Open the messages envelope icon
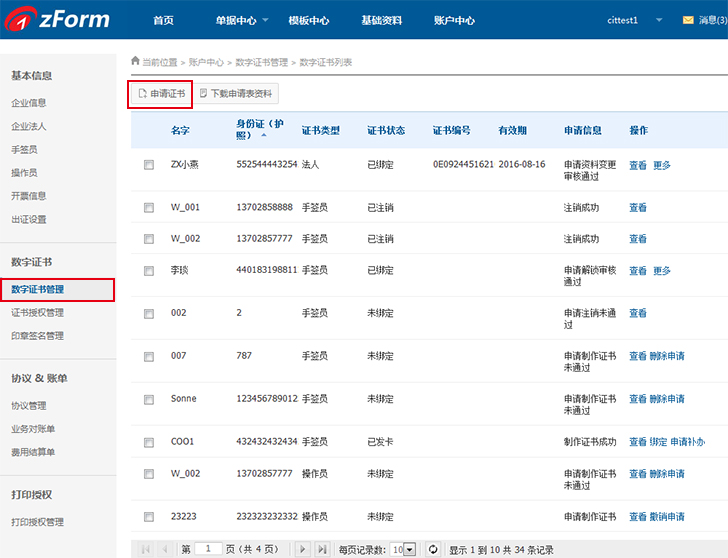 pos(687,20)
